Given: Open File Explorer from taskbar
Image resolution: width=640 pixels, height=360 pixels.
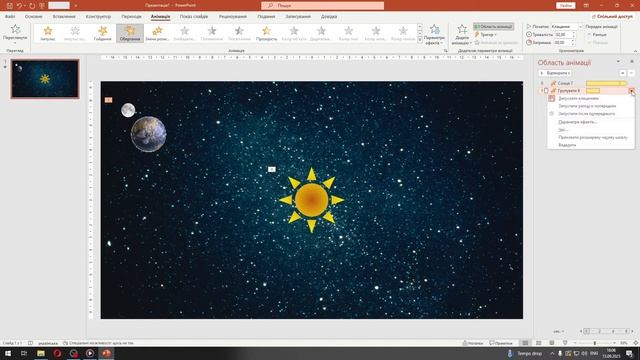Looking at the screenshot, I should (40, 353).
